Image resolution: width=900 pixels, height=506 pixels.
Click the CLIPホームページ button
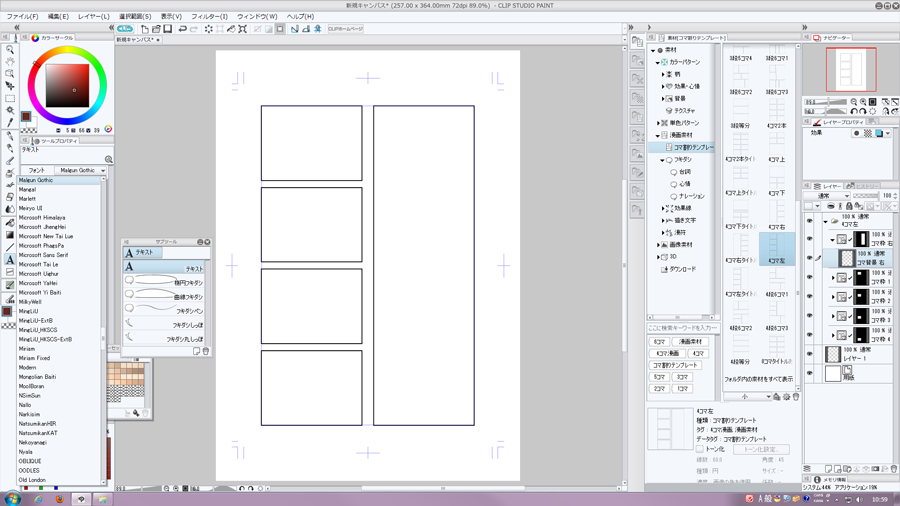[346, 29]
